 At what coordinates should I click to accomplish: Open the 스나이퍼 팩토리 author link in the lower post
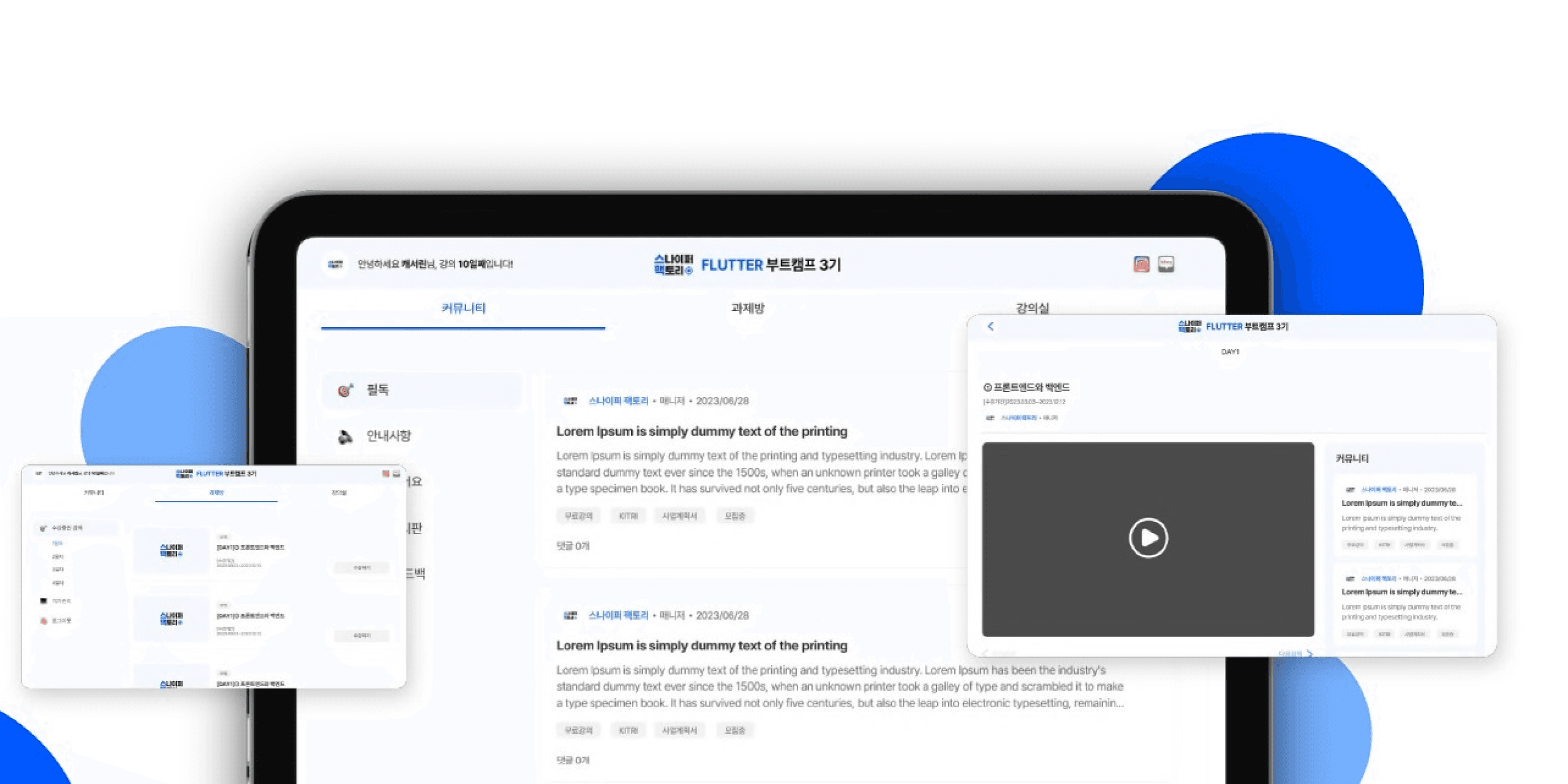tap(618, 615)
